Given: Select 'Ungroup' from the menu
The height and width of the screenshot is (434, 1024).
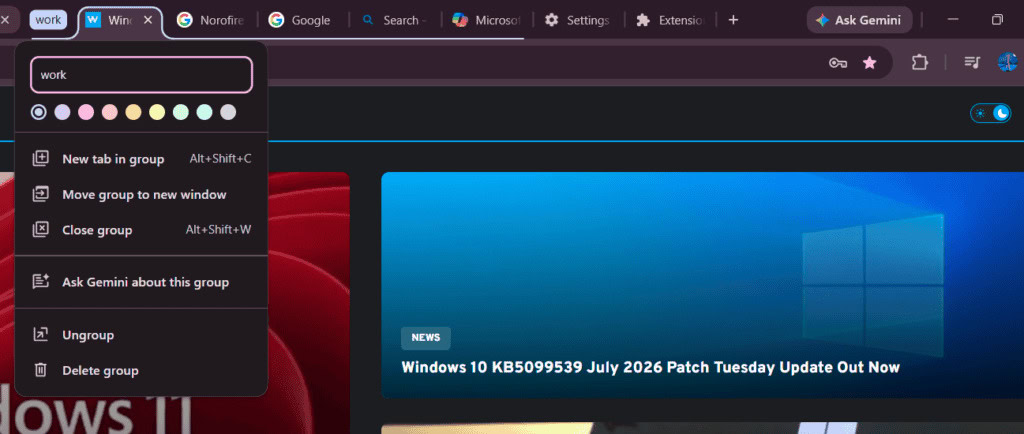Looking at the screenshot, I should [141, 335].
